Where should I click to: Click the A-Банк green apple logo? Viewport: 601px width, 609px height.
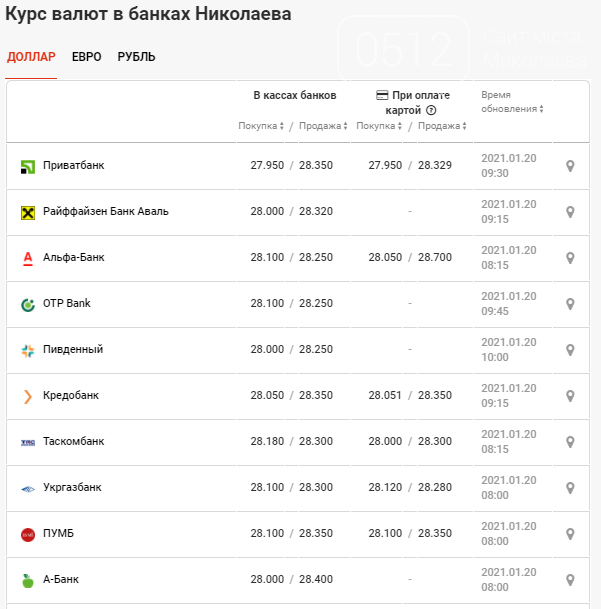(28, 580)
